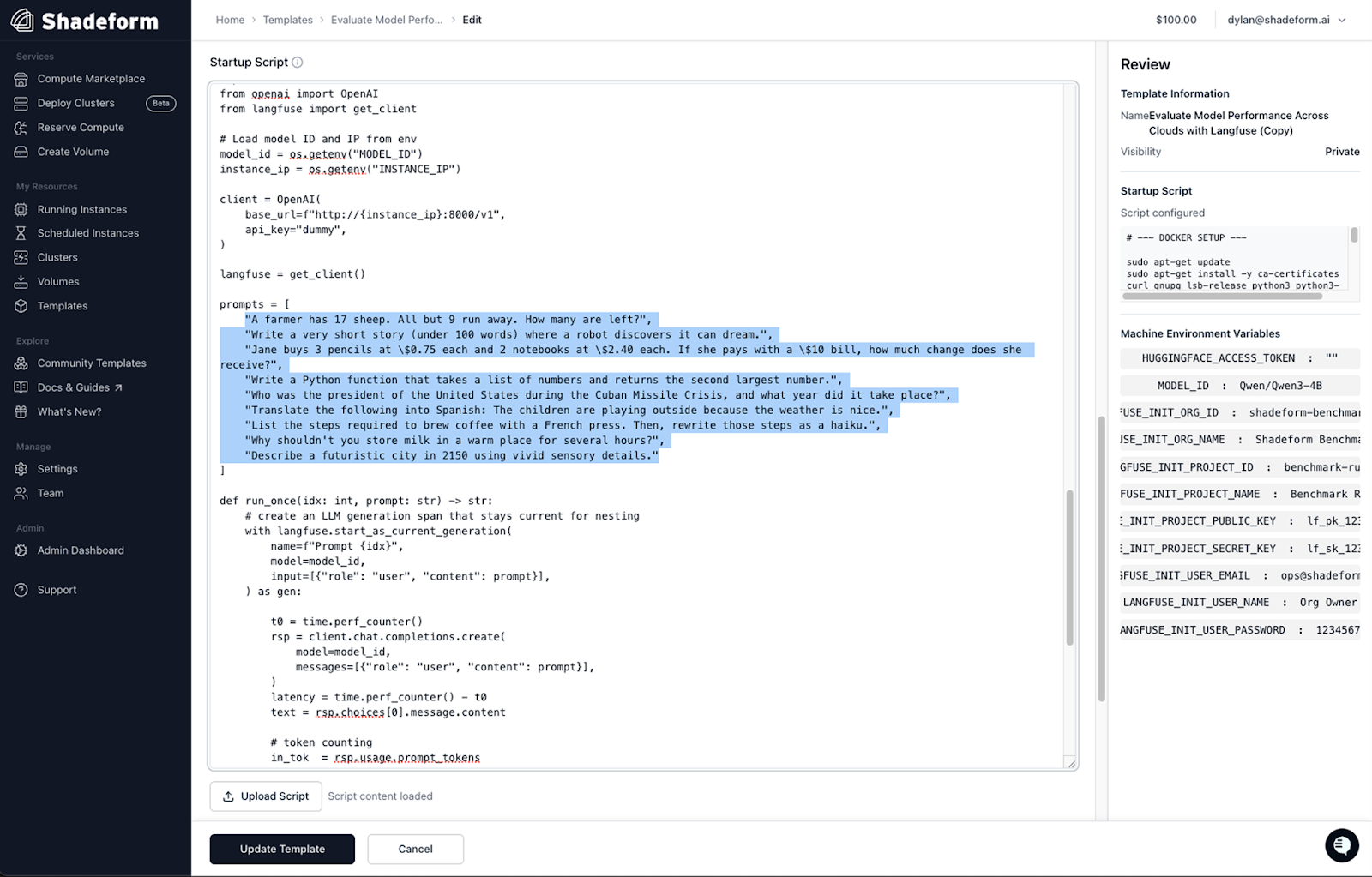The height and width of the screenshot is (877, 1372).
Task: Open the chat support bubble icon
Action: point(1341,845)
